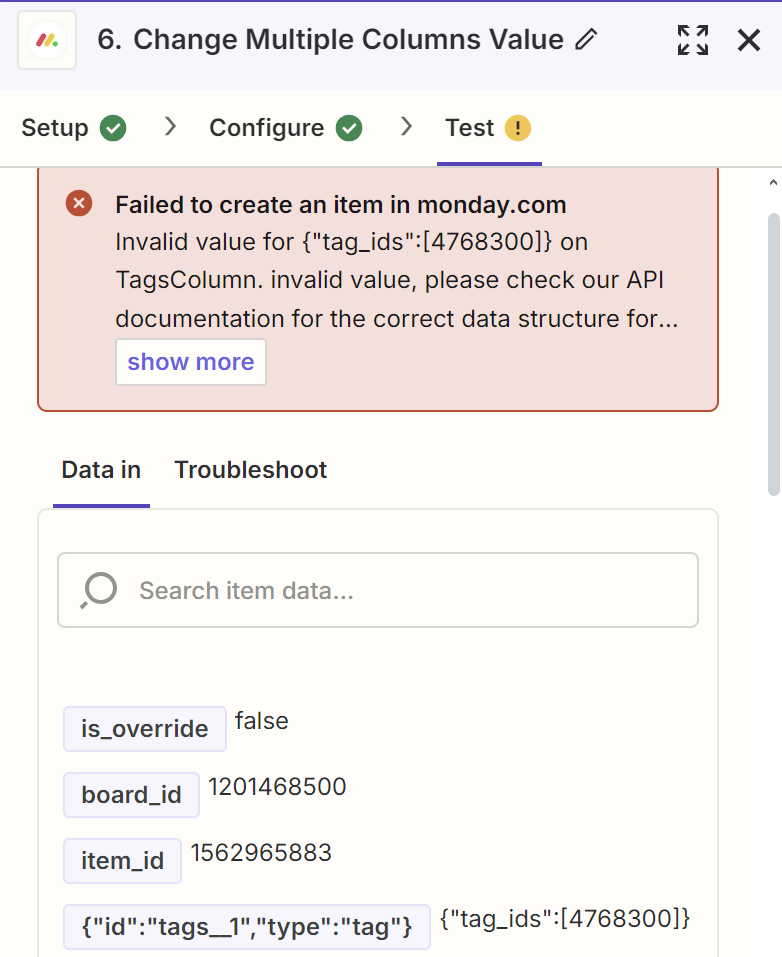Click the yellow Test warning icon

point(518,128)
